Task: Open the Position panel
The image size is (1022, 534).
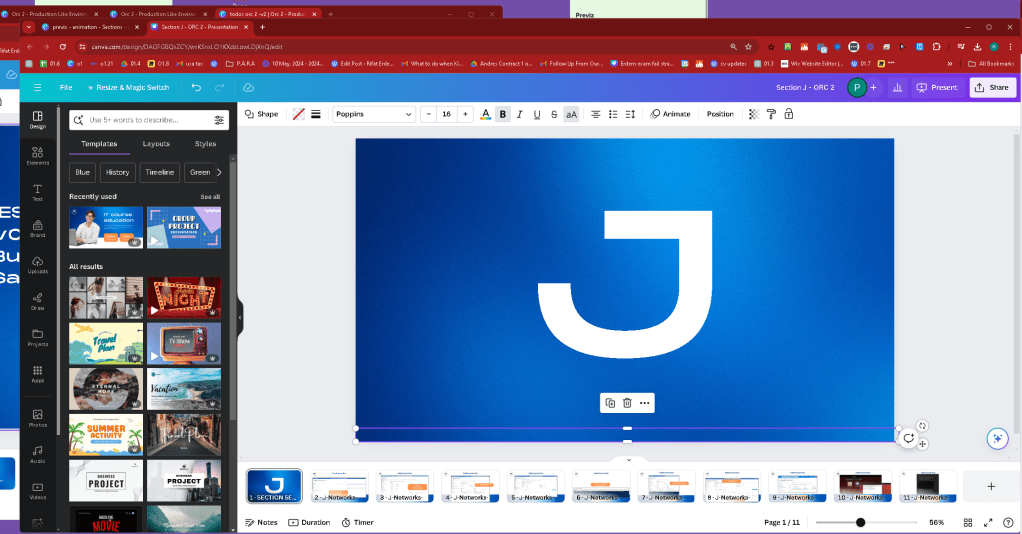Action: tap(720, 114)
